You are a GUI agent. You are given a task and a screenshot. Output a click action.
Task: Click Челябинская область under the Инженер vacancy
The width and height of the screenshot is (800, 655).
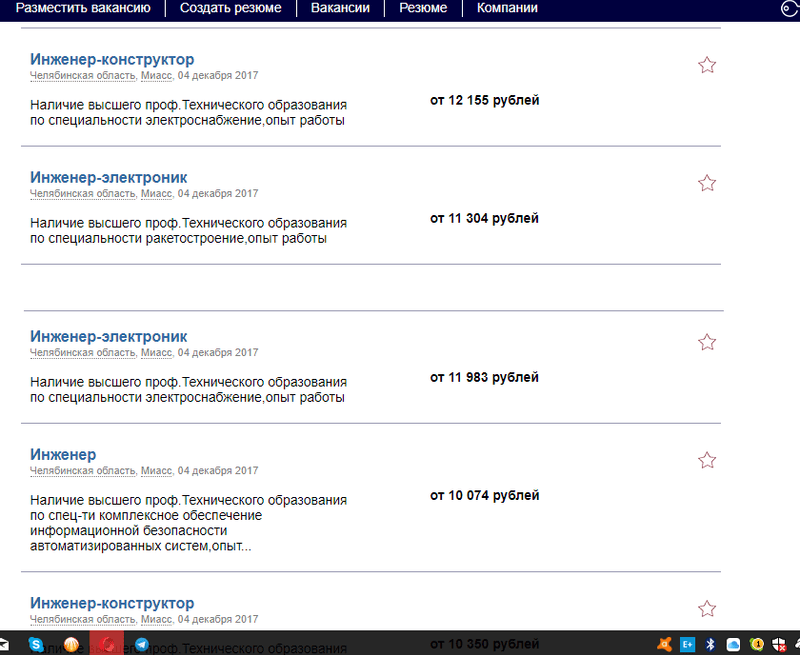tap(83, 471)
